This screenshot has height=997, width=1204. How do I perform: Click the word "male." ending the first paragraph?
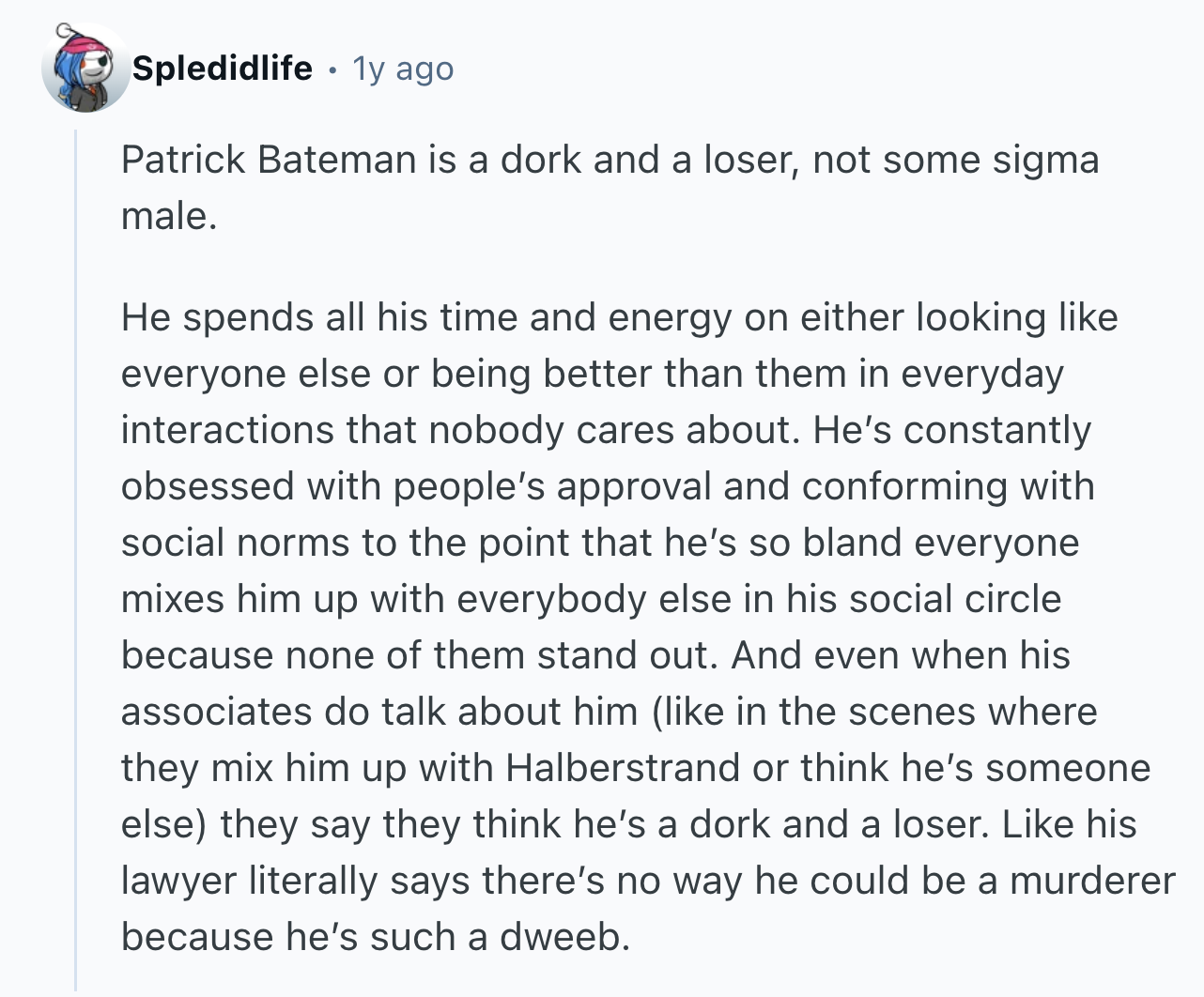(x=169, y=216)
